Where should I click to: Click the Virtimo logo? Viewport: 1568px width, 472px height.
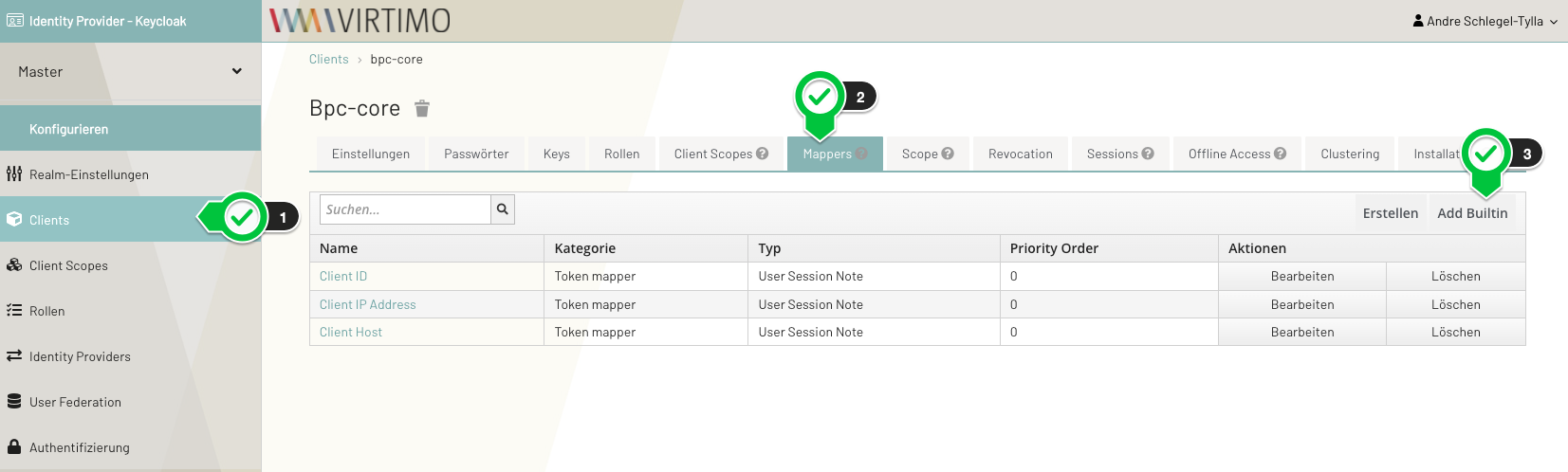pyautogui.click(x=360, y=21)
